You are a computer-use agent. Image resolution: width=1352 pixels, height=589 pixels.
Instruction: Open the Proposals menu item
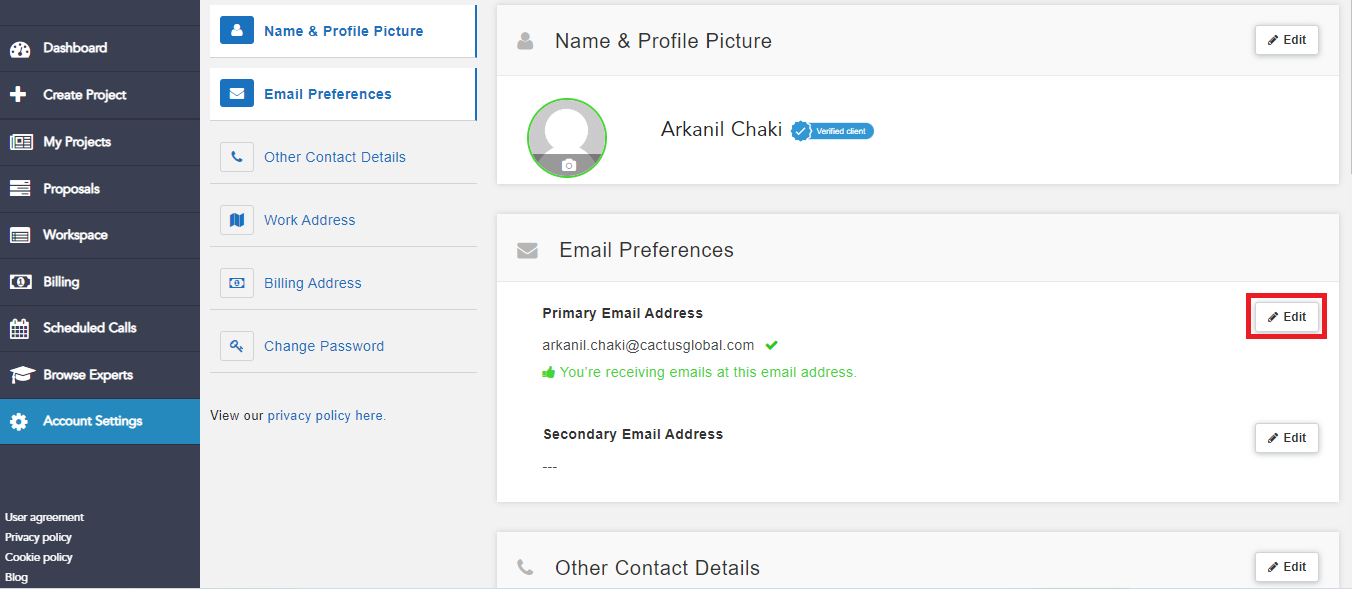coord(71,189)
